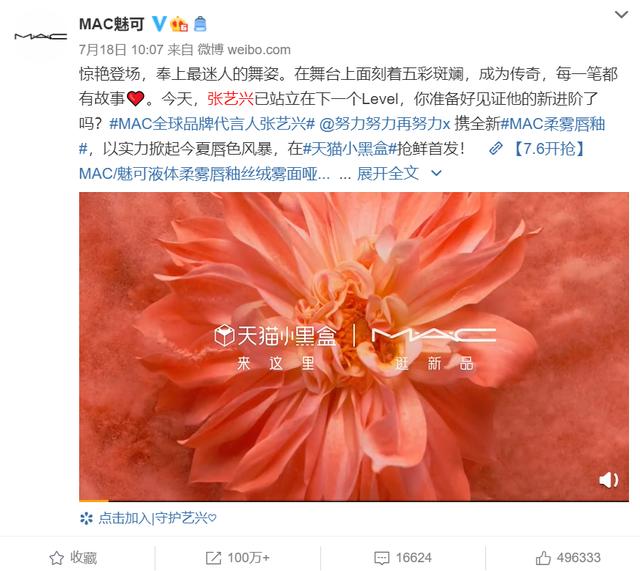The width and height of the screenshot is (640, 571).
Task: Click the chevron next to 展开全文
Action: [x=436, y=173]
